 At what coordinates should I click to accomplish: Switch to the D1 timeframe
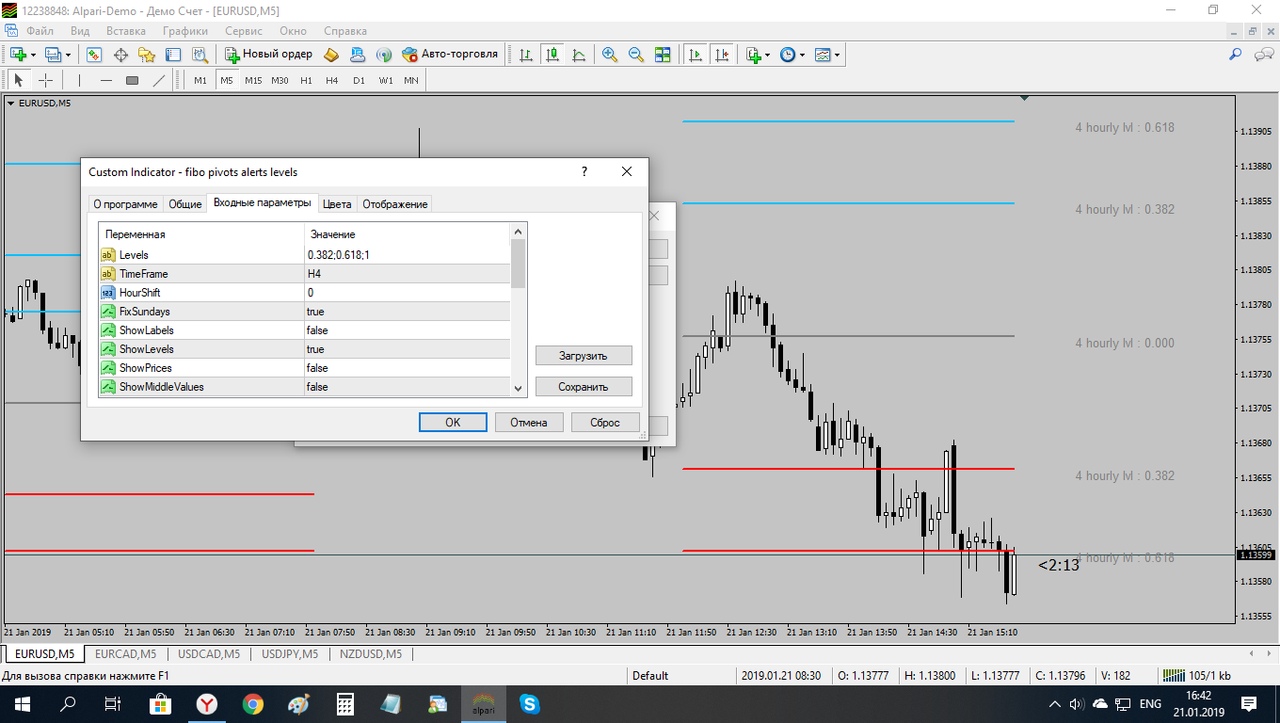[359, 80]
